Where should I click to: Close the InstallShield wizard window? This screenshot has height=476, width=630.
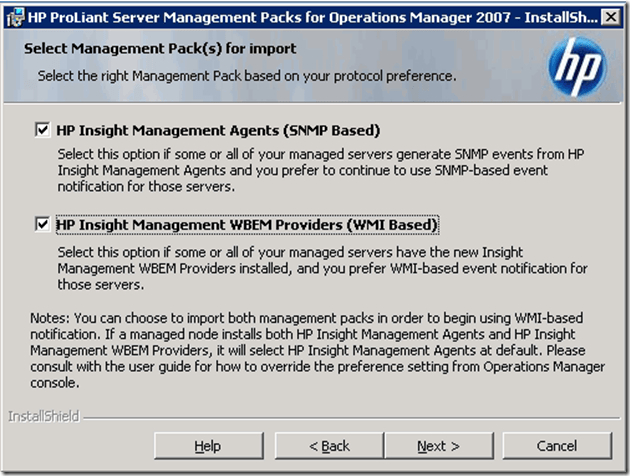pos(610,16)
